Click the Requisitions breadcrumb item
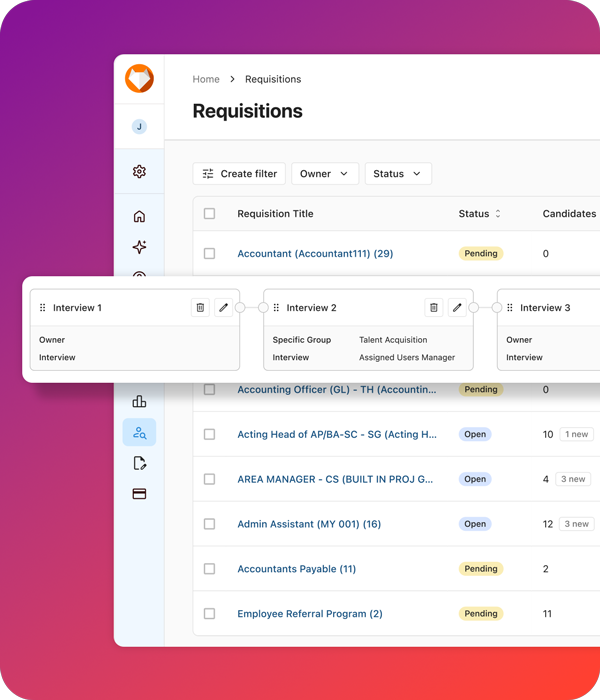The height and width of the screenshot is (700, 600). 273,79
